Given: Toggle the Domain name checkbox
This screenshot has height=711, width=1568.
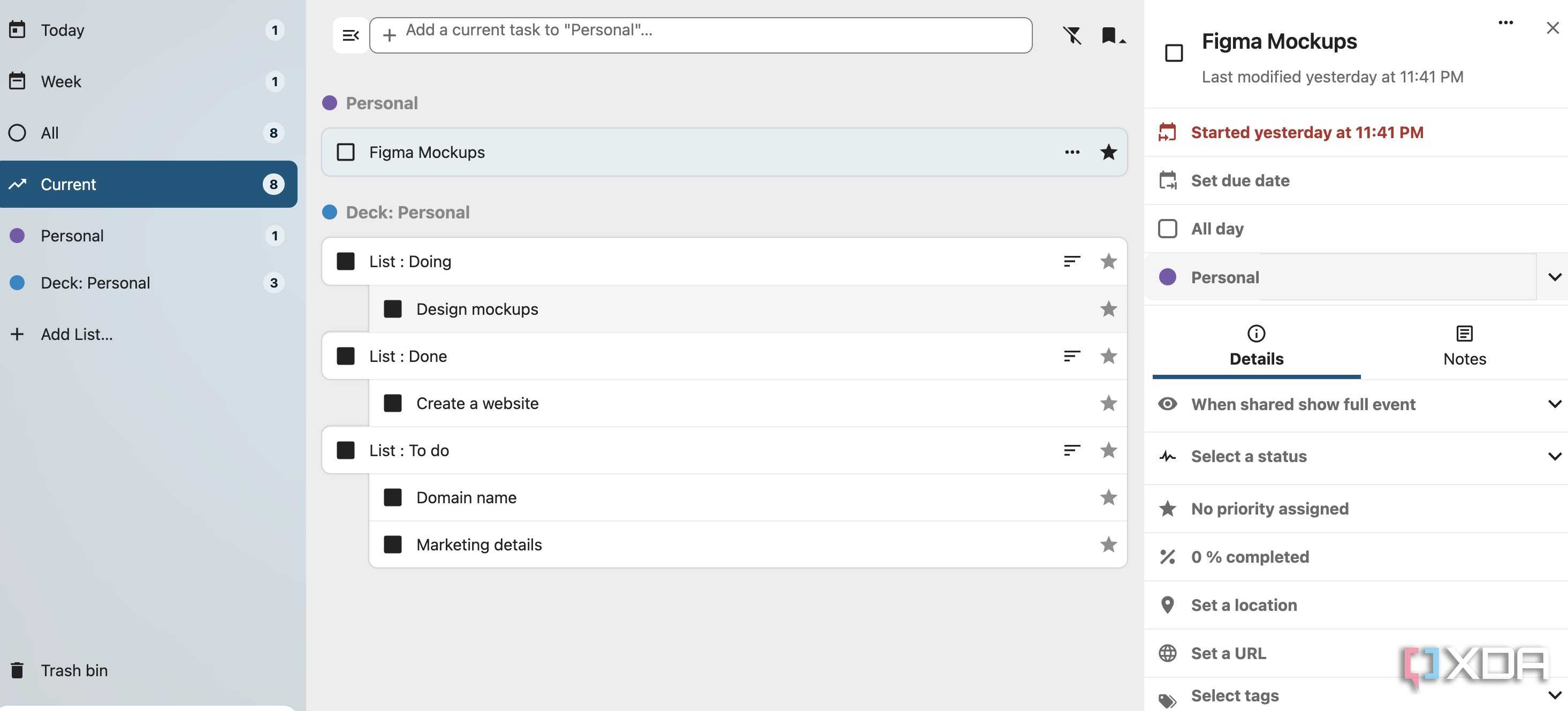Looking at the screenshot, I should click(393, 497).
